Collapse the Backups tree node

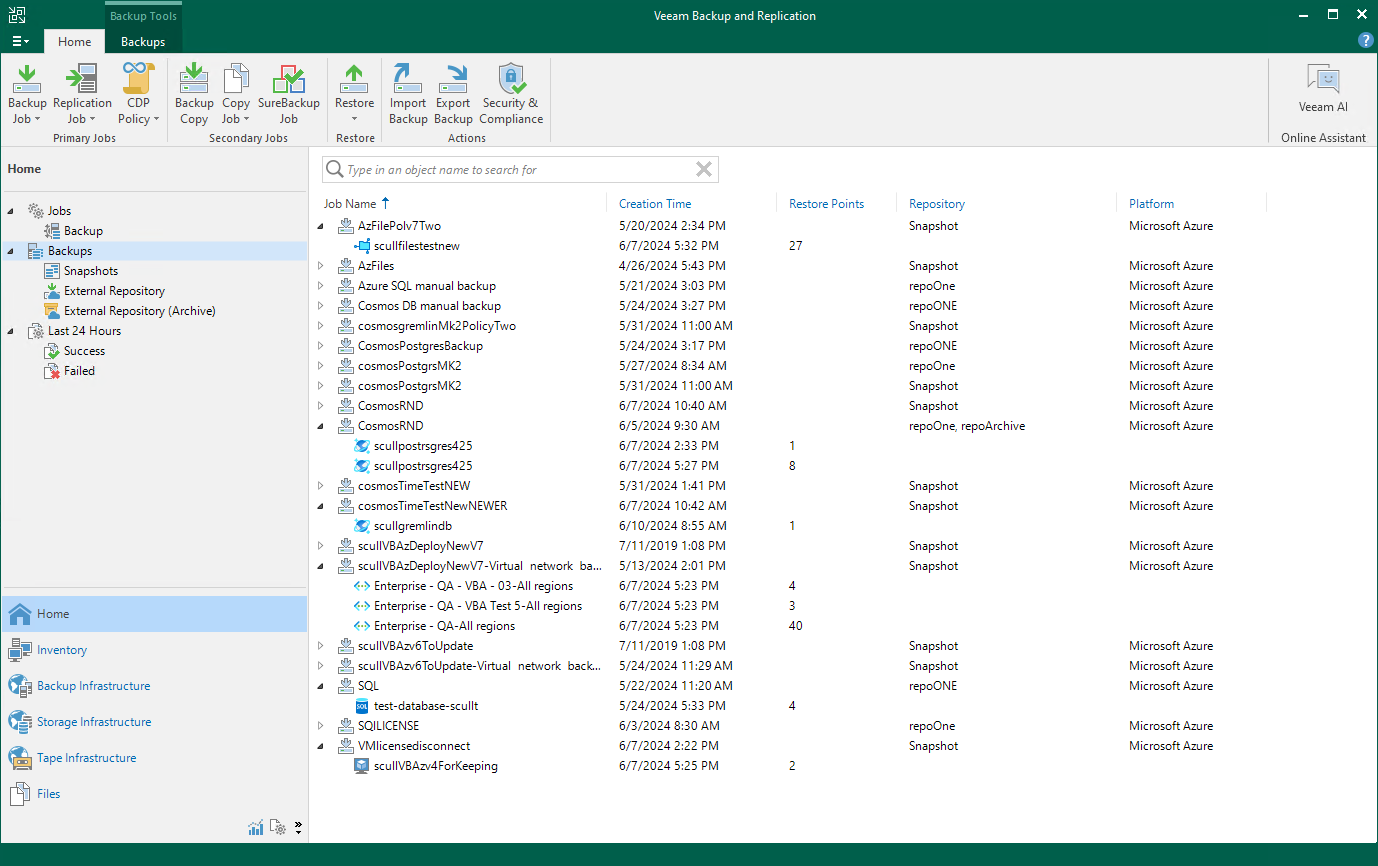click(12, 251)
